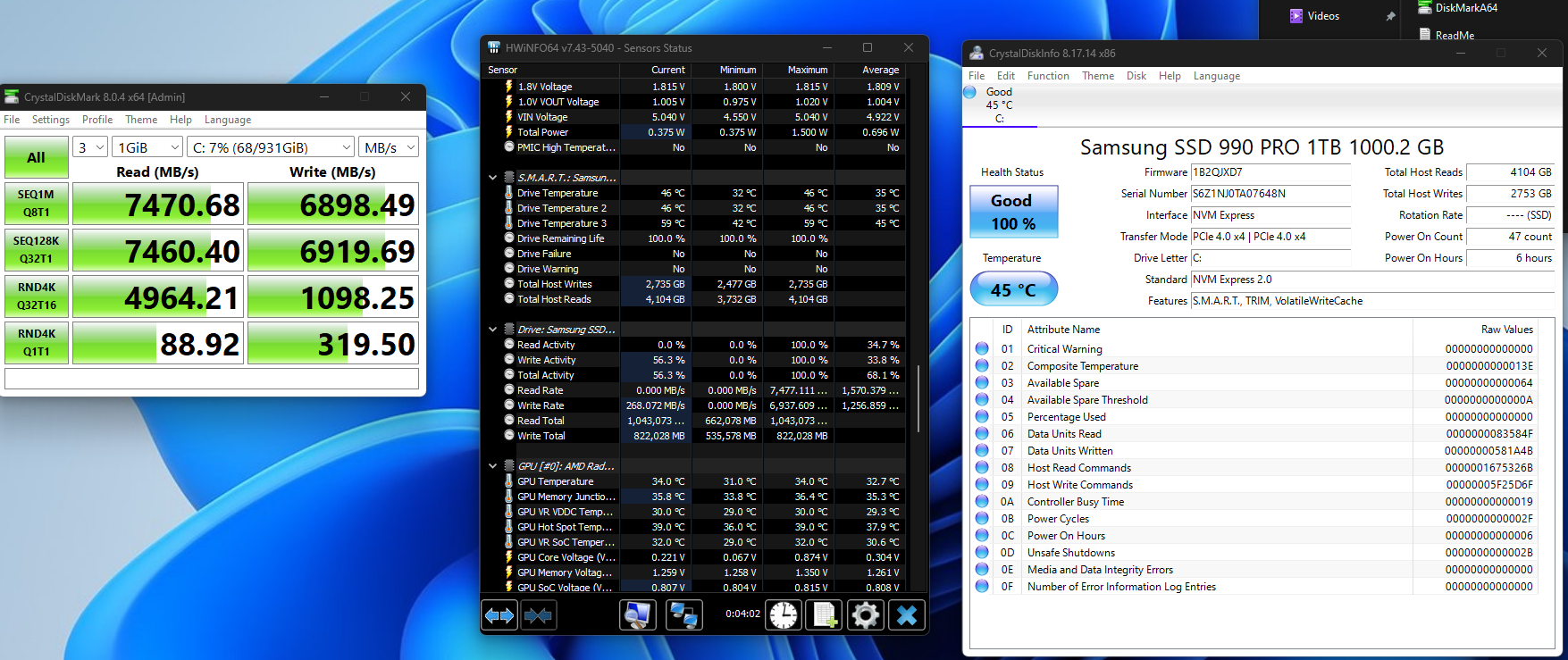1568x660 pixels.
Task: Open the drive selection dropdown C: 7%
Action: pyautogui.click(x=272, y=147)
